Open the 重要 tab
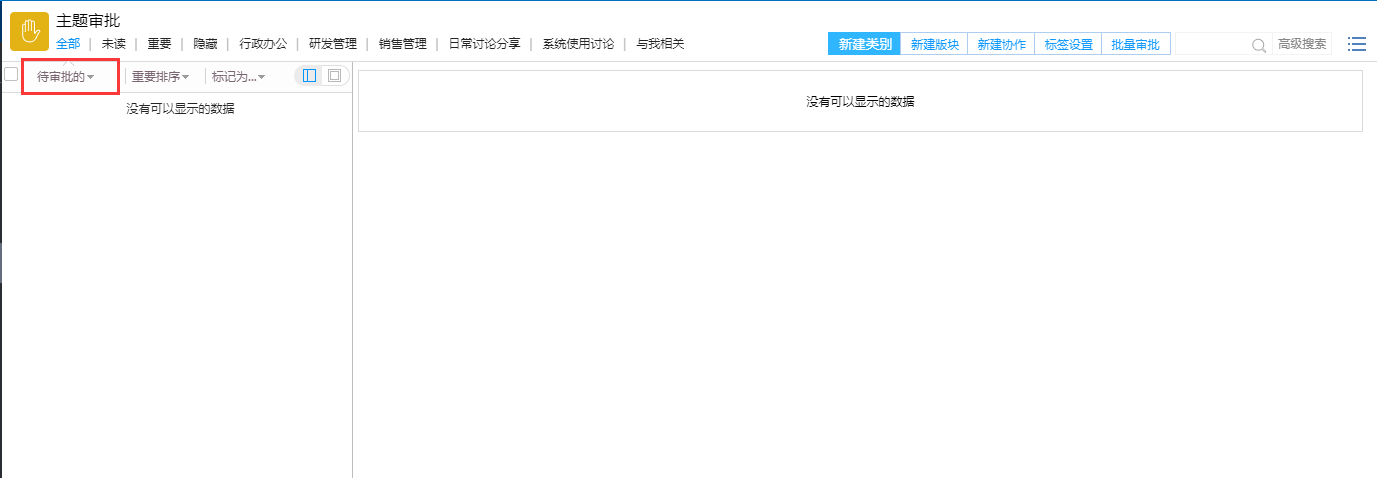The image size is (1377, 478). click(159, 44)
